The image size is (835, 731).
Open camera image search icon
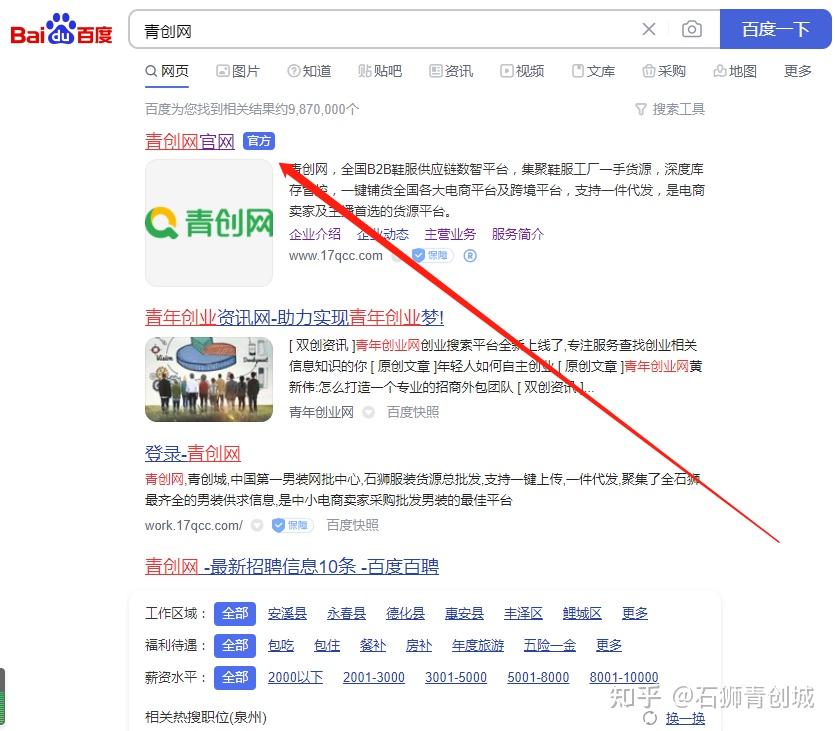coord(692,29)
